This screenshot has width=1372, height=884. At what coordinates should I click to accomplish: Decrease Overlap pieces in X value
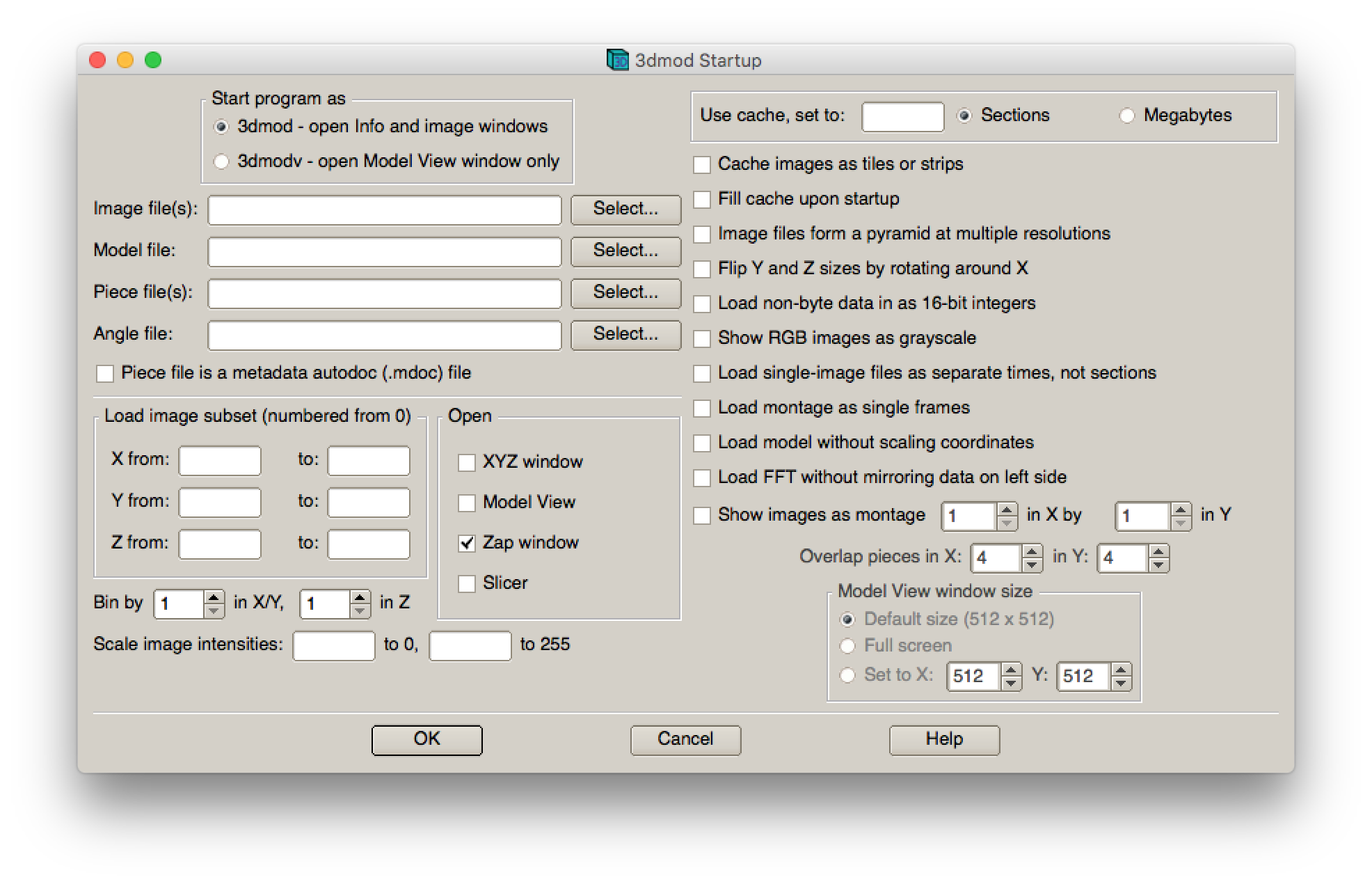pos(1032,565)
